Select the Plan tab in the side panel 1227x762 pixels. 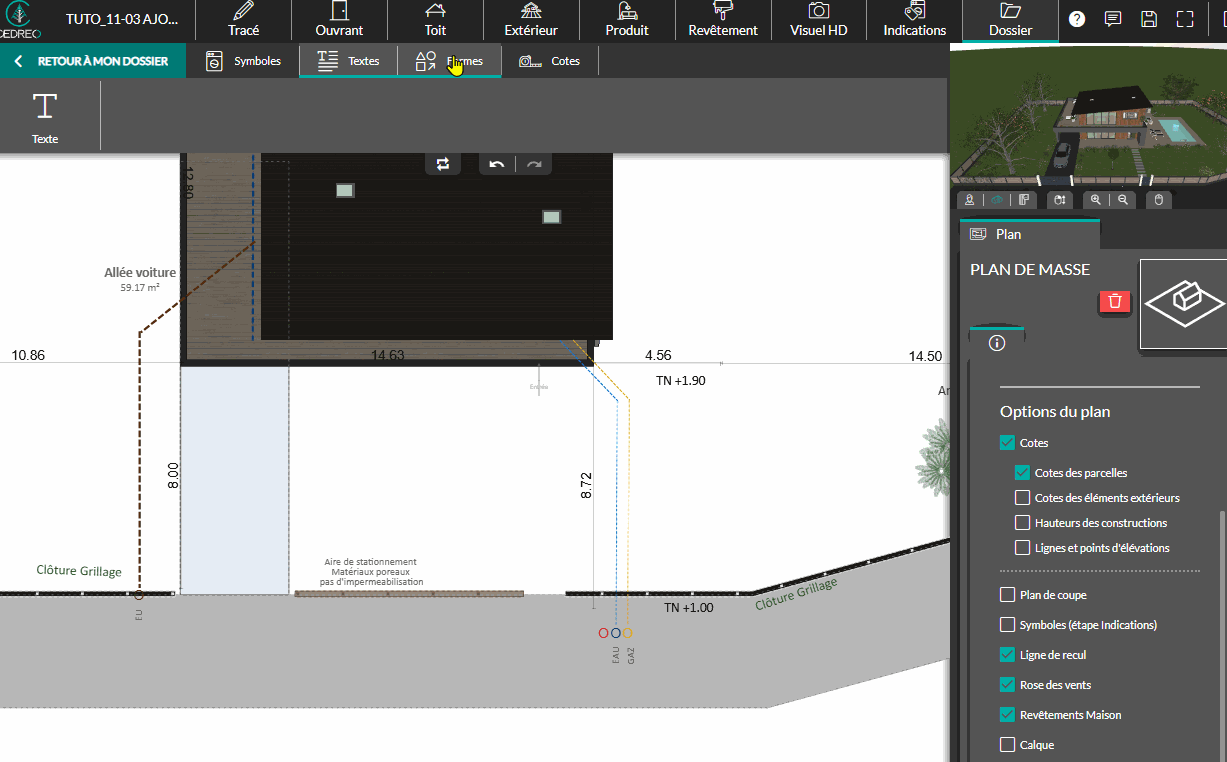[x=1030, y=234]
